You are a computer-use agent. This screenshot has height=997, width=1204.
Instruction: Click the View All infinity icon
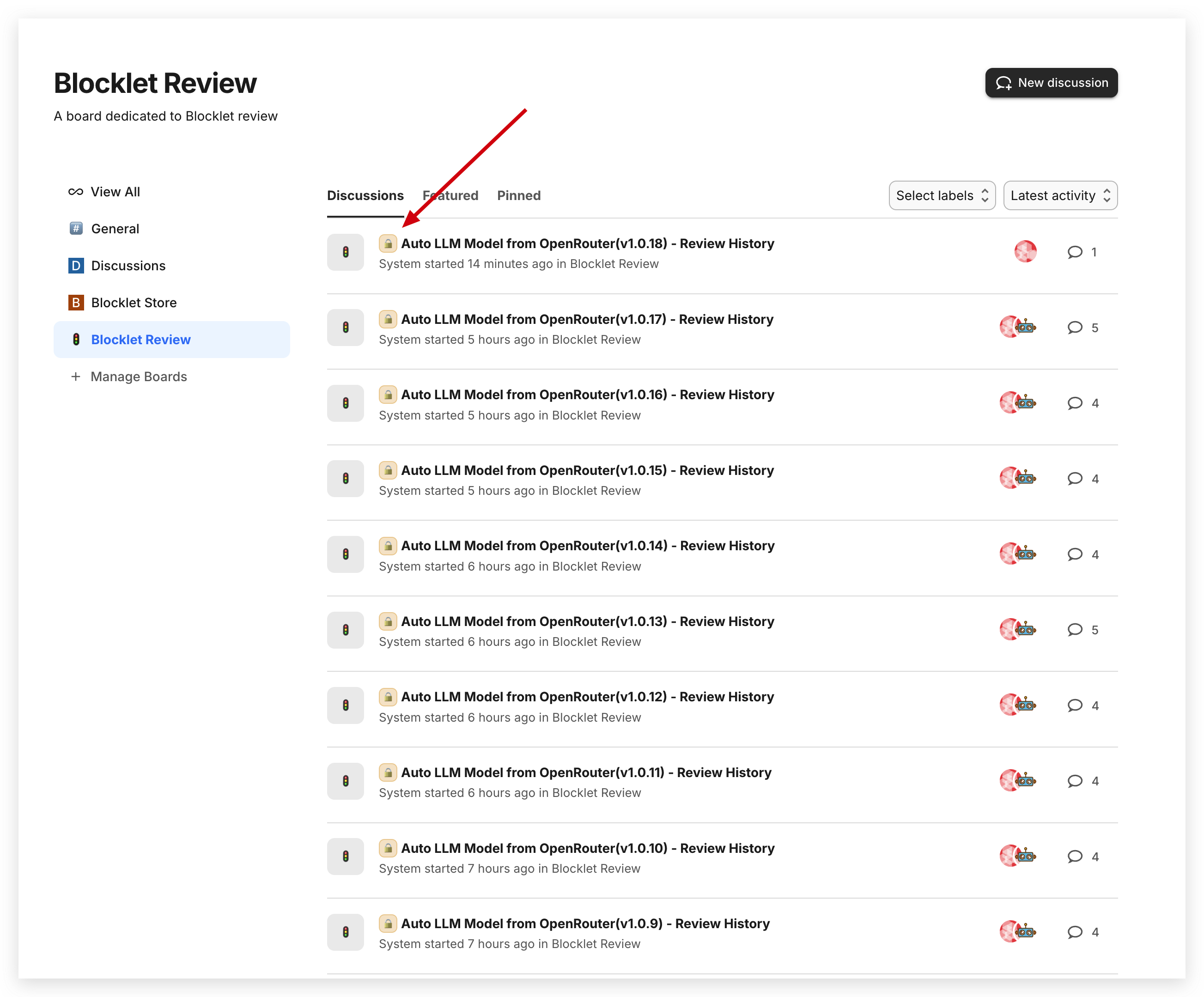point(76,192)
